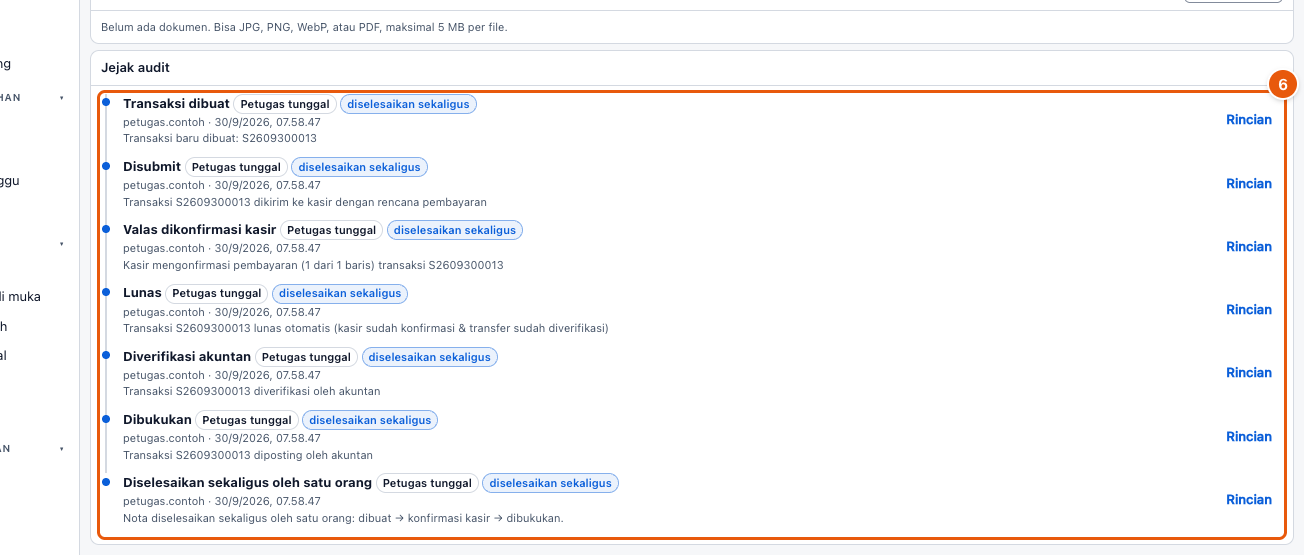Viewport: 1304px width, 555px height.
Task: Click the timeline dot next to Lunas
Action: click(x=106, y=292)
